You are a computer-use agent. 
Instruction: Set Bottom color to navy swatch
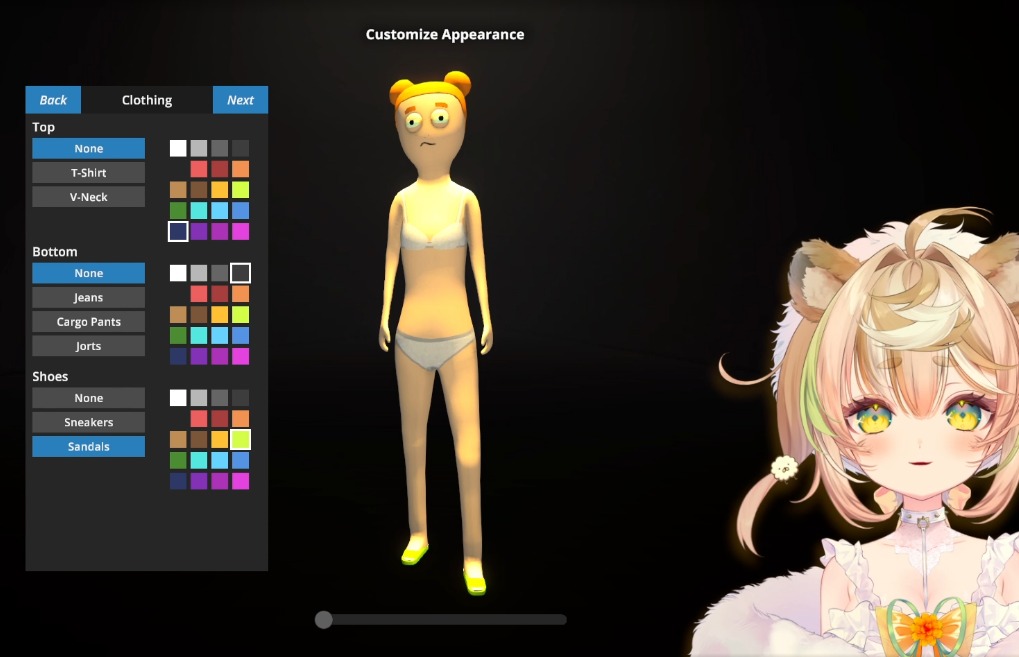[178, 356]
